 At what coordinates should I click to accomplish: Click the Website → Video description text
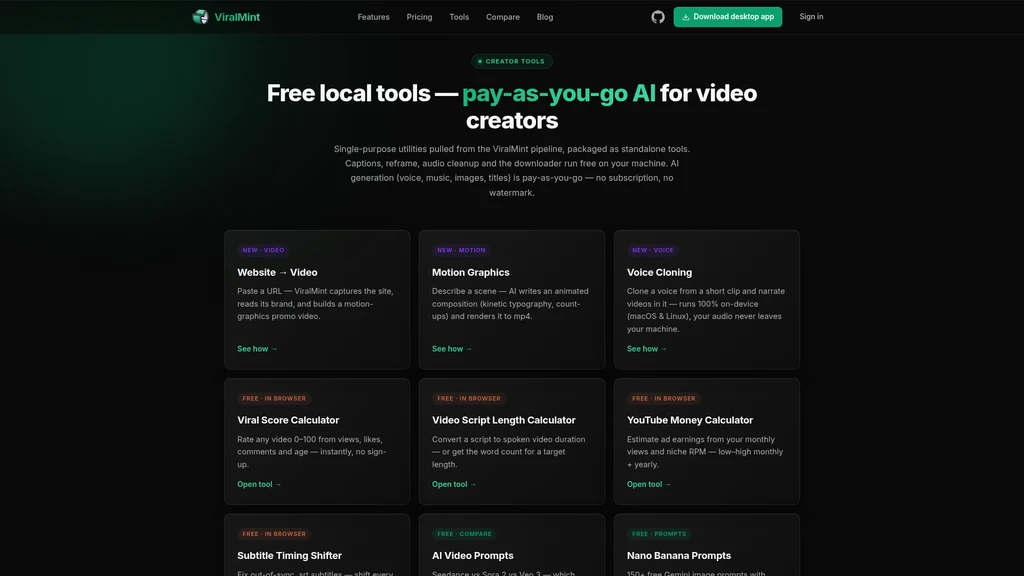315,304
